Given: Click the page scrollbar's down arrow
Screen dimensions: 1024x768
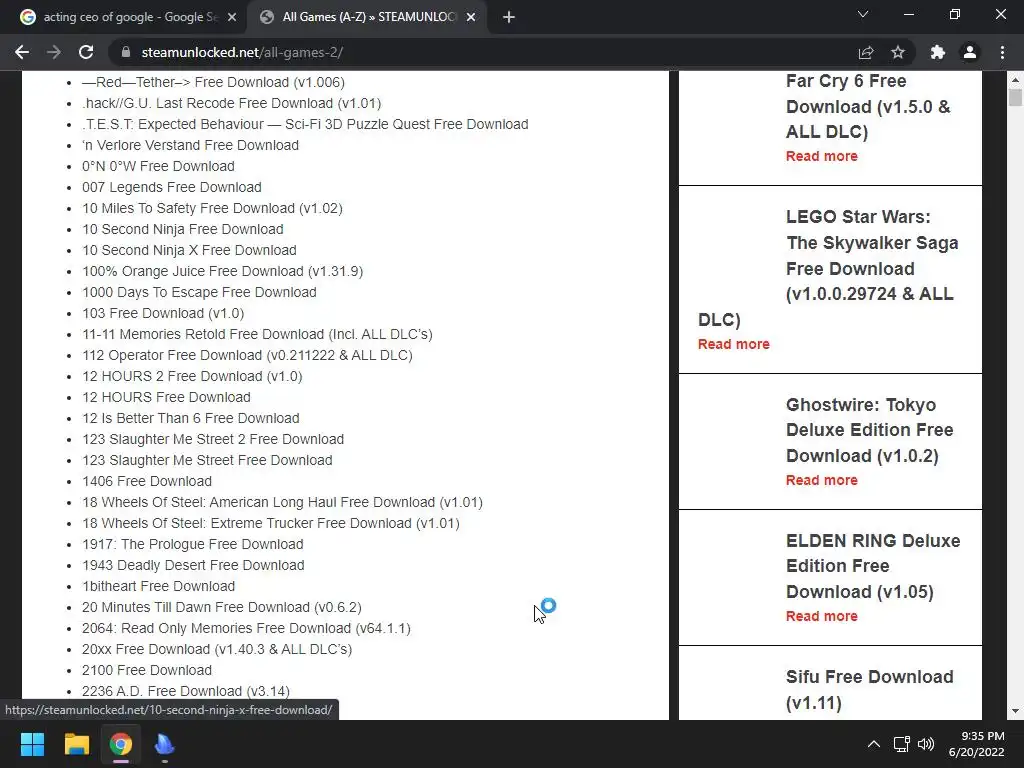Looking at the screenshot, I should [x=1015, y=712].
